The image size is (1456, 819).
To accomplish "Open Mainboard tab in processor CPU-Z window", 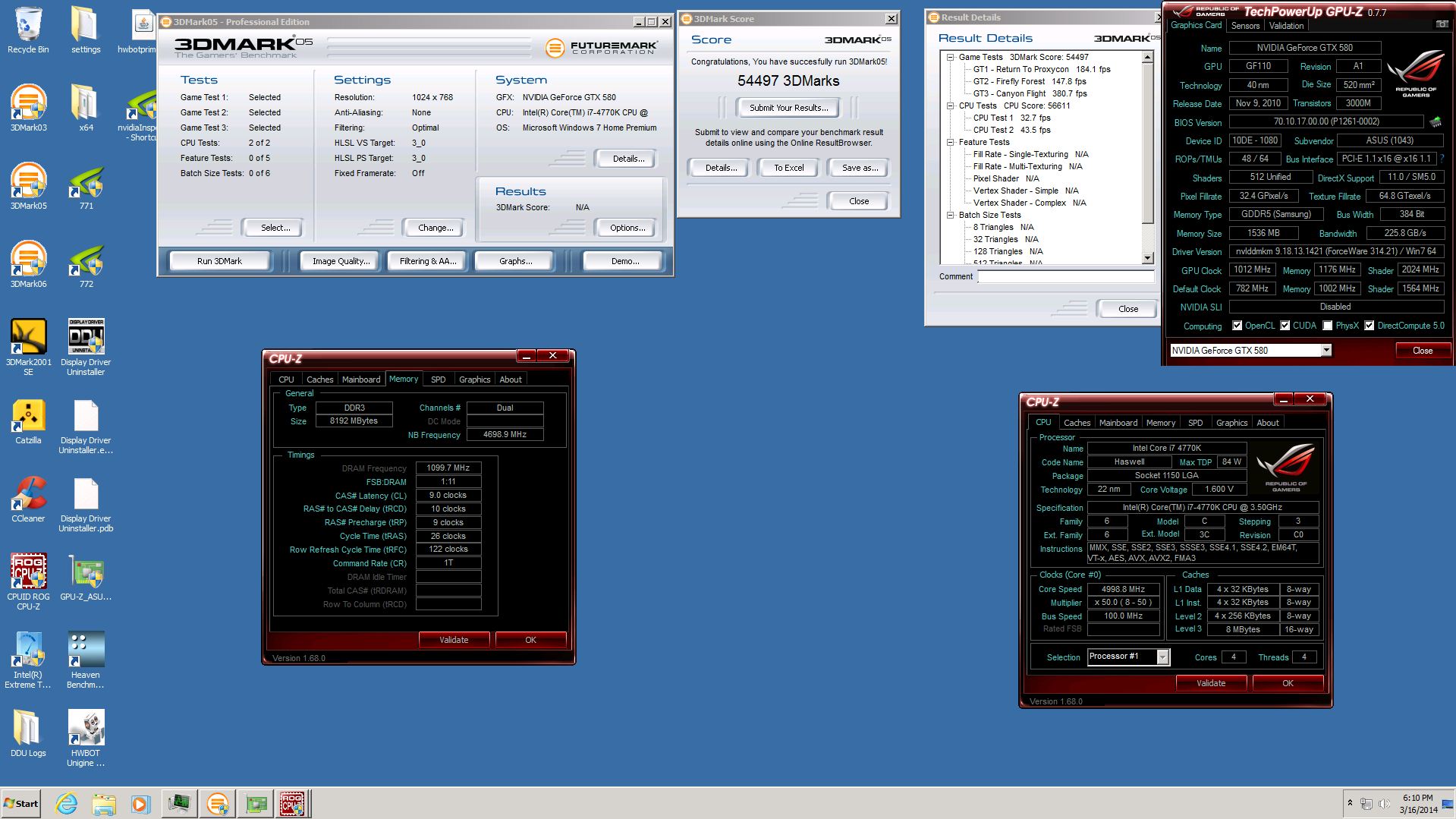I will pos(1118,423).
